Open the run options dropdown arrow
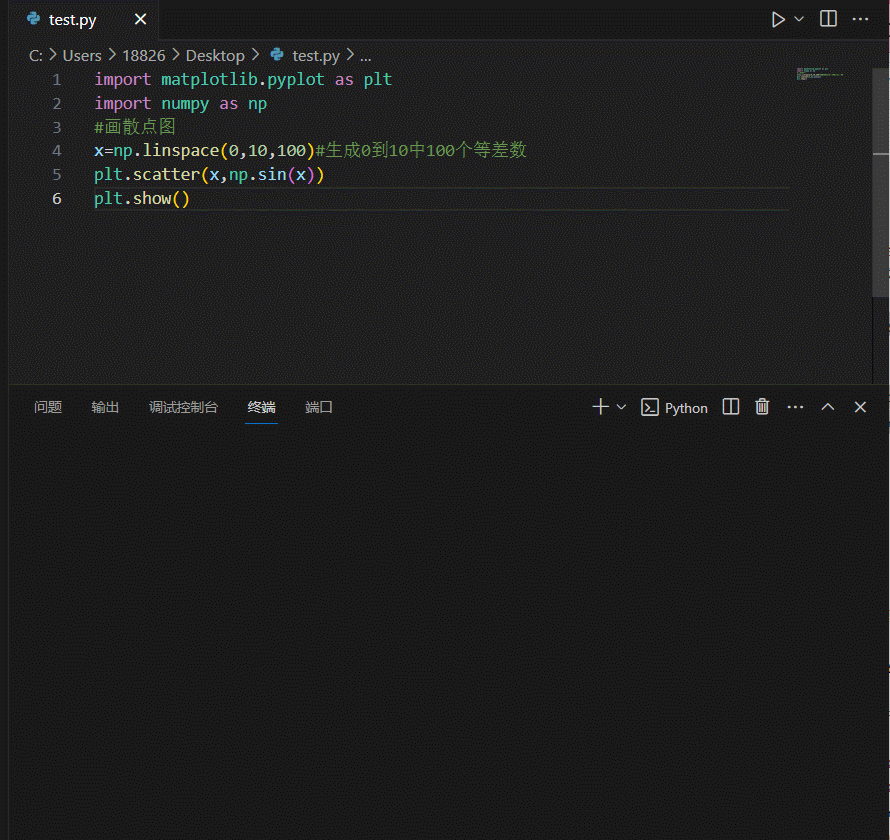 (799, 19)
